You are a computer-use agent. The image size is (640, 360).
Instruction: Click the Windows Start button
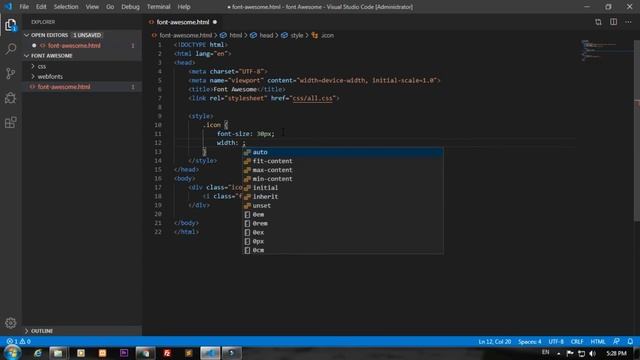(x=12, y=353)
